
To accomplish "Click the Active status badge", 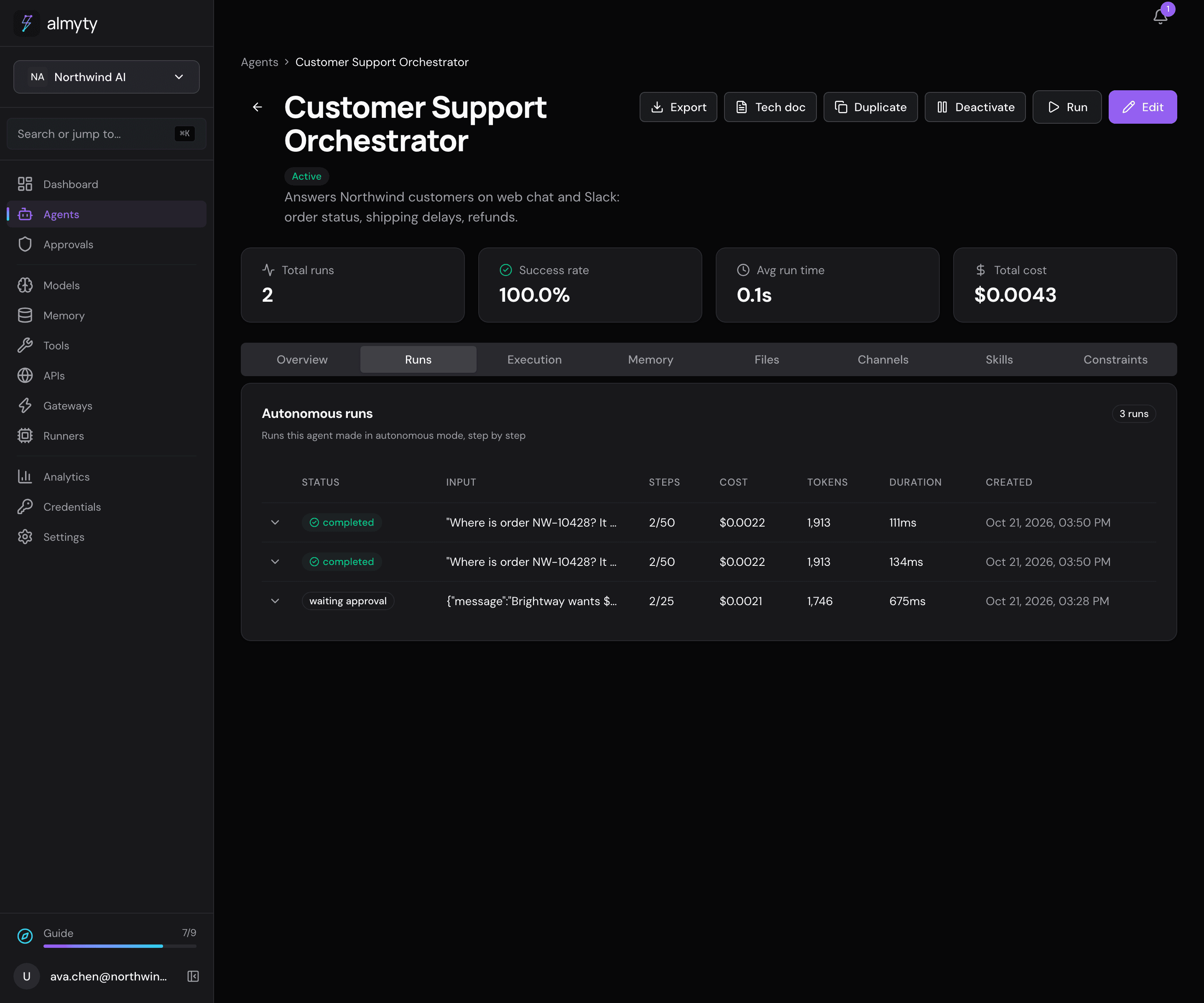I will 307,176.
